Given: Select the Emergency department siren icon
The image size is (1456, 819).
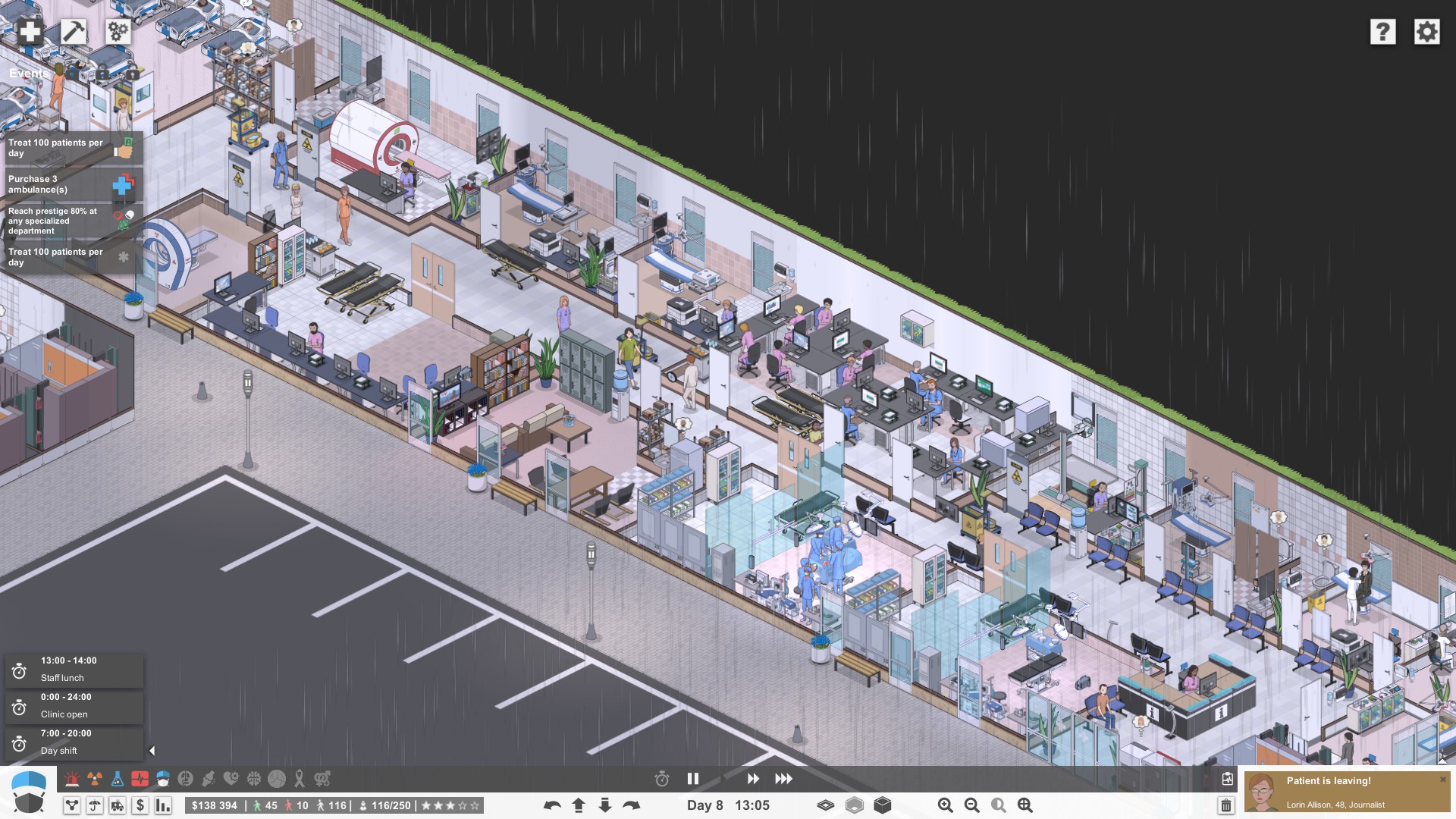Looking at the screenshot, I should click(72, 779).
